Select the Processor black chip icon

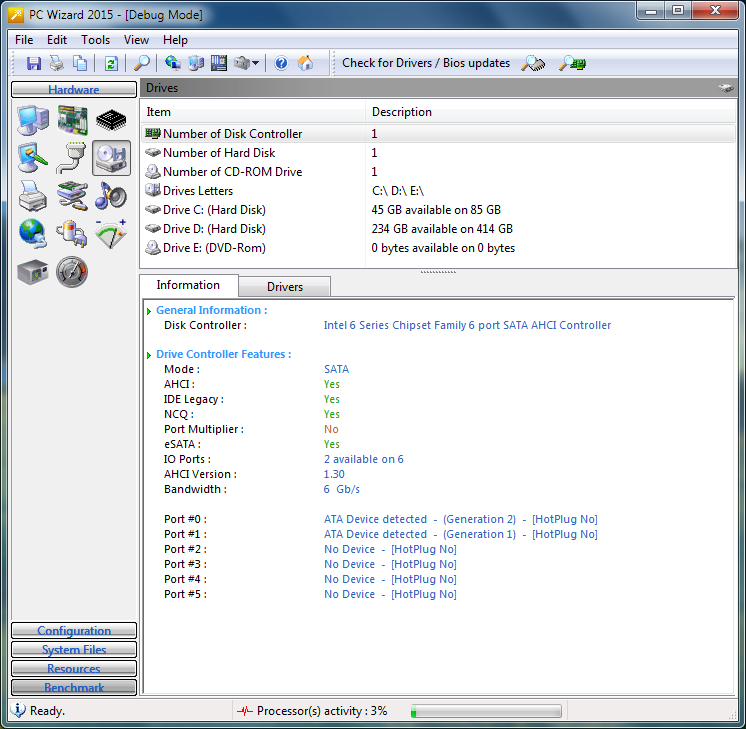click(111, 120)
